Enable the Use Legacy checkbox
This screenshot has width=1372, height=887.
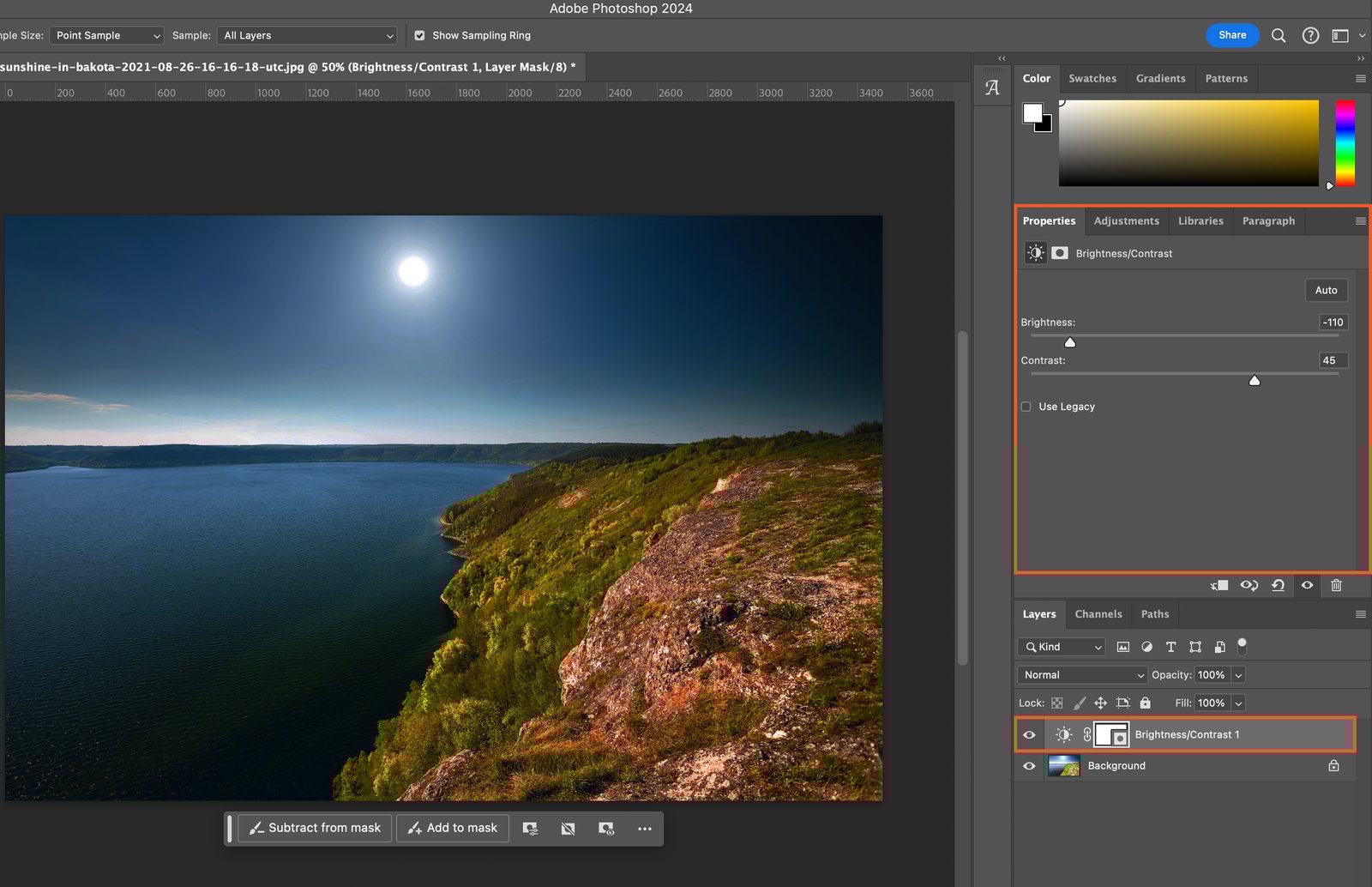click(x=1026, y=407)
